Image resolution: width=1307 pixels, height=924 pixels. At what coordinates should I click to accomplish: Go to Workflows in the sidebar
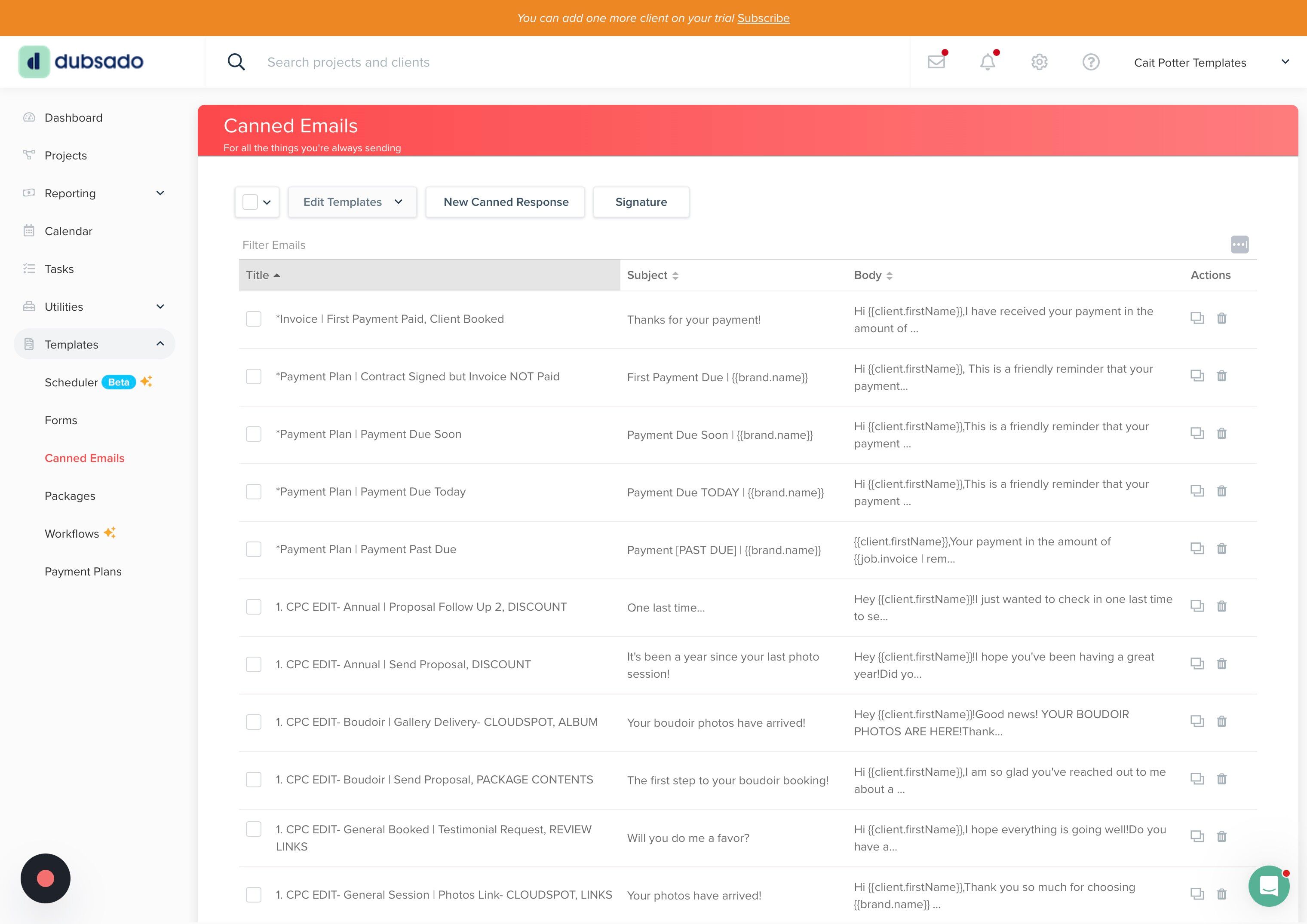[x=72, y=534]
